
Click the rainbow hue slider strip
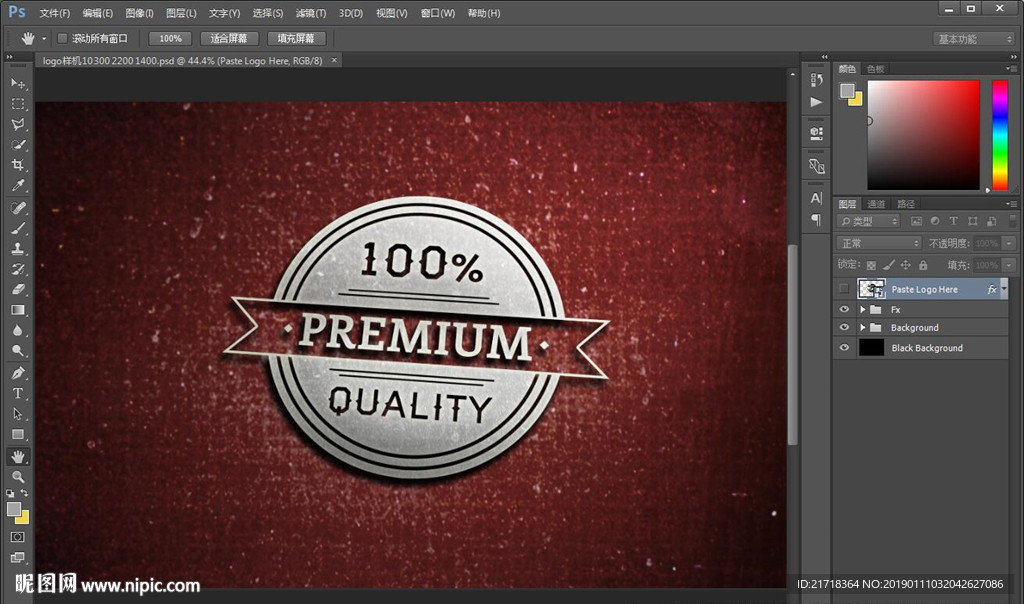[x=999, y=134]
